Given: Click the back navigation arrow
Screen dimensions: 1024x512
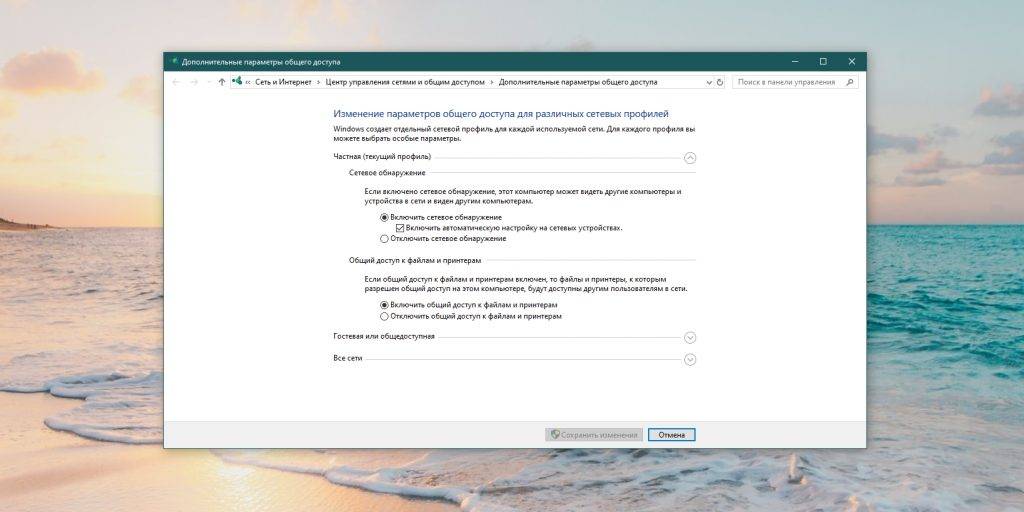Looking at the screenshot, I should click(x=177, y=82).
